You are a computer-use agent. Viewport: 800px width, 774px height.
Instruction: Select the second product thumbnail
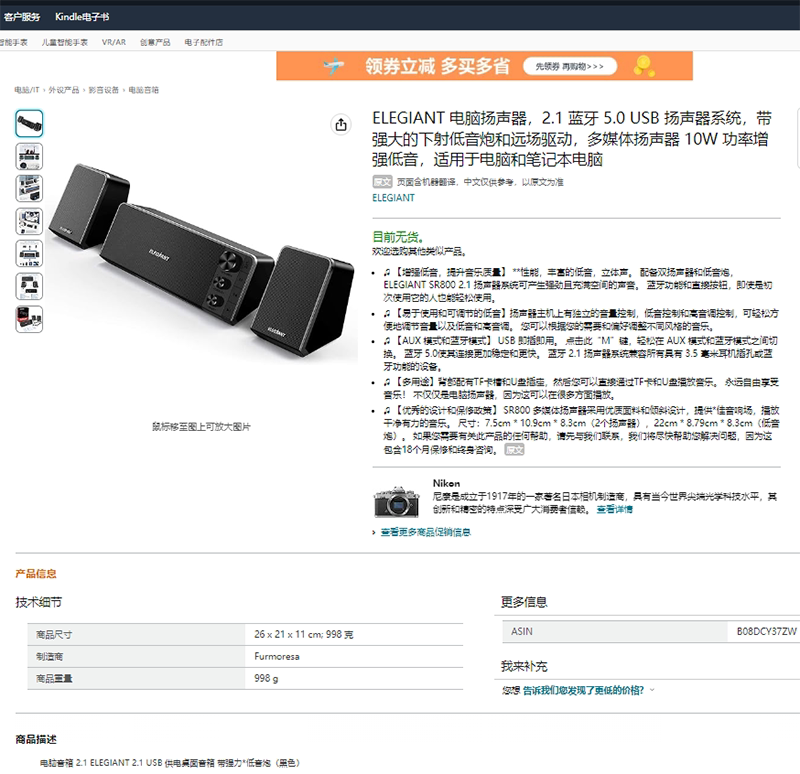[x=29, y=156]
